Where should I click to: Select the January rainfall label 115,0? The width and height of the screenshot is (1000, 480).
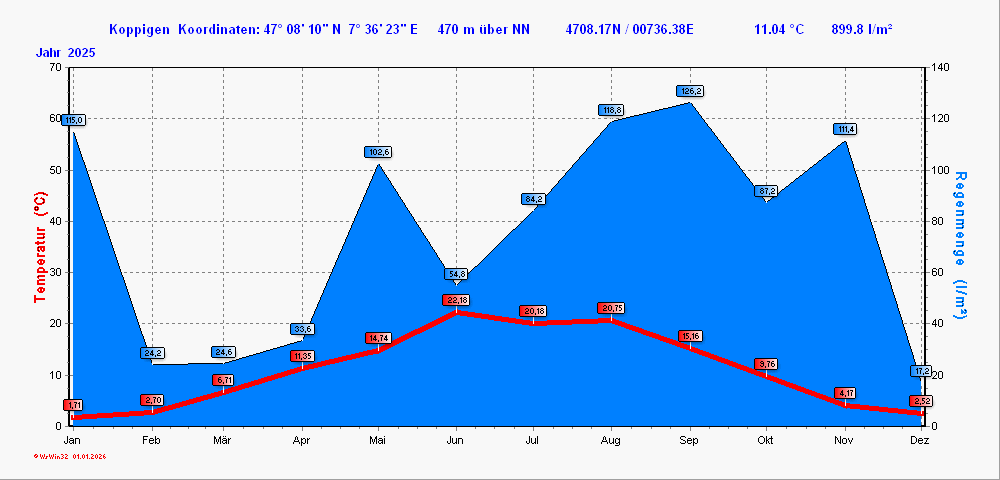[73, 120]
